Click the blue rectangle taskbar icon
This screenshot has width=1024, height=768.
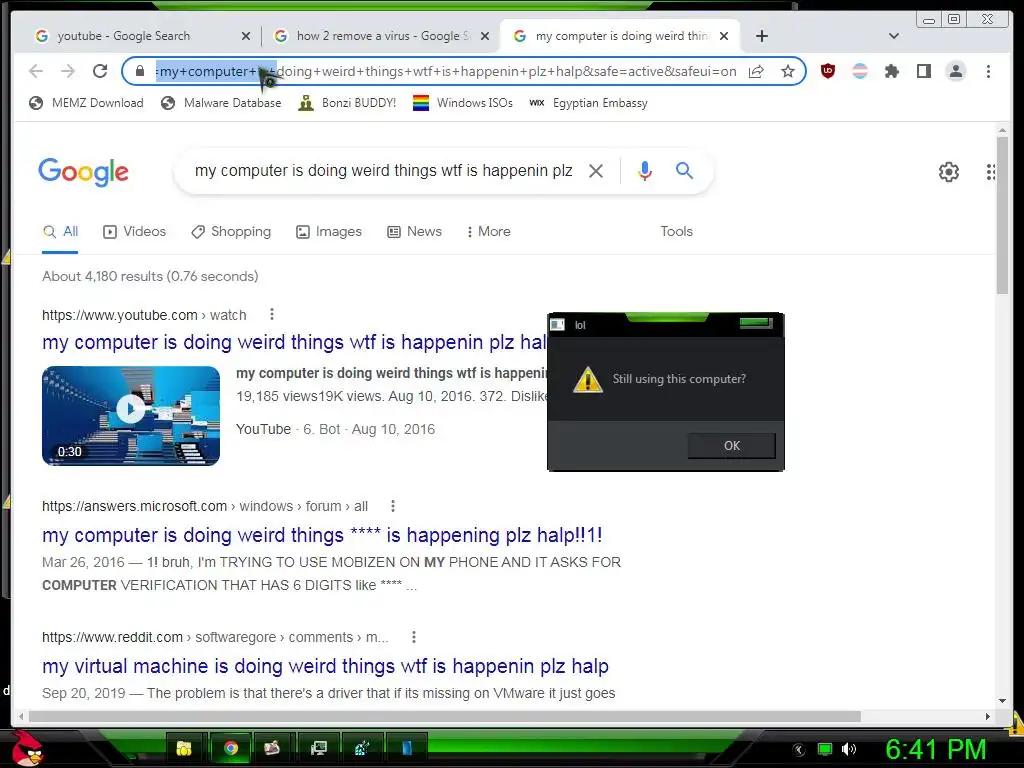[407, 748]
